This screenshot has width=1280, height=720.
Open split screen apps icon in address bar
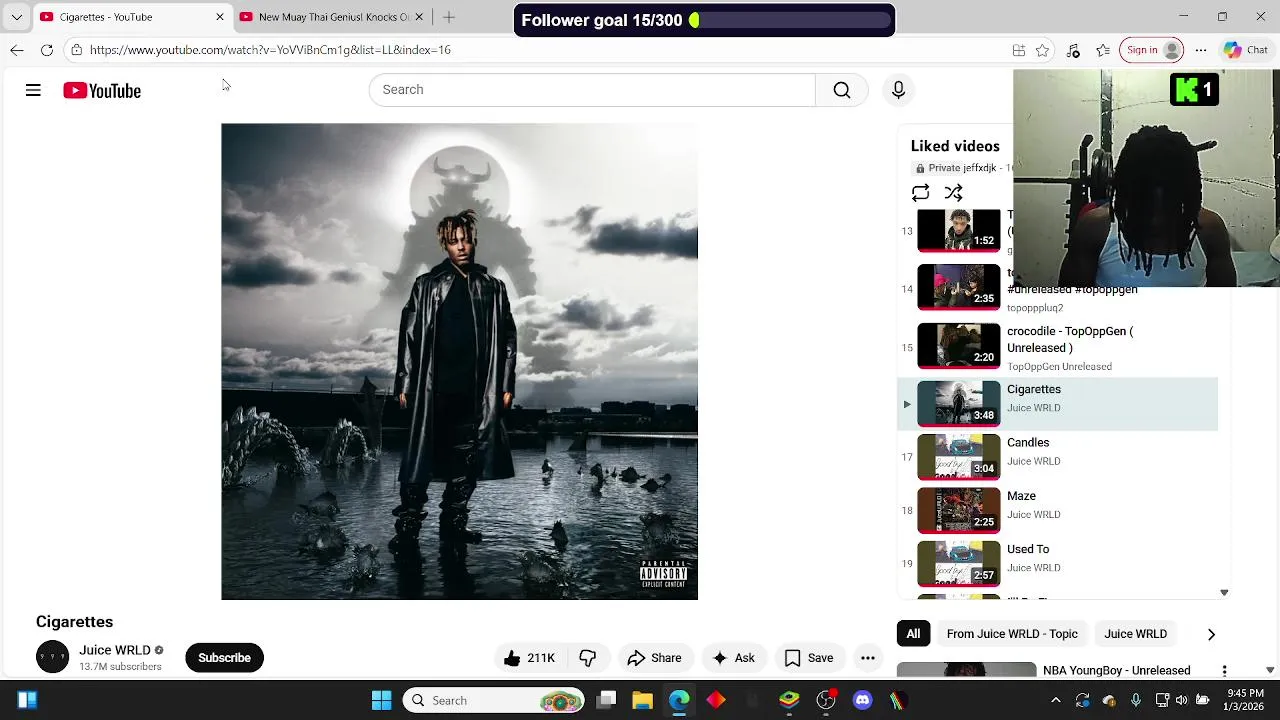coord(1019,50)
